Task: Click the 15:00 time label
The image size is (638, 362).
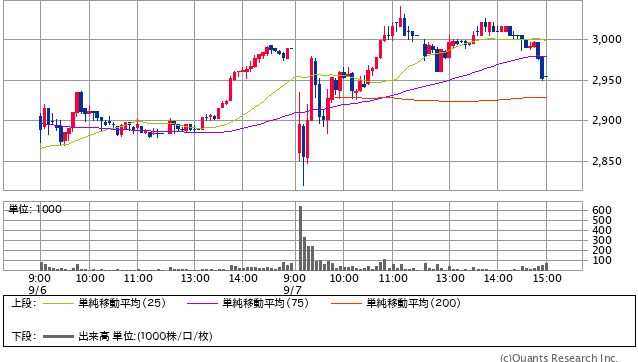Action: (x=547, y=279)
